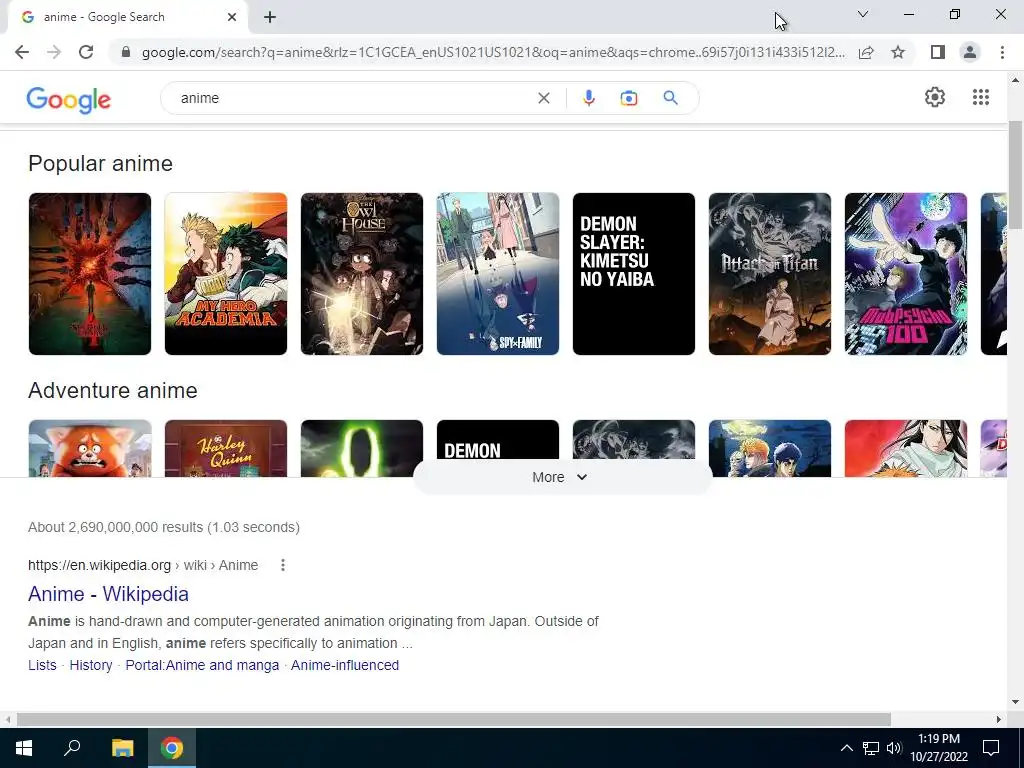The image size is (1024, 768).
Task: Open the Stranger Things poster
Action: (x=89, y=274)
